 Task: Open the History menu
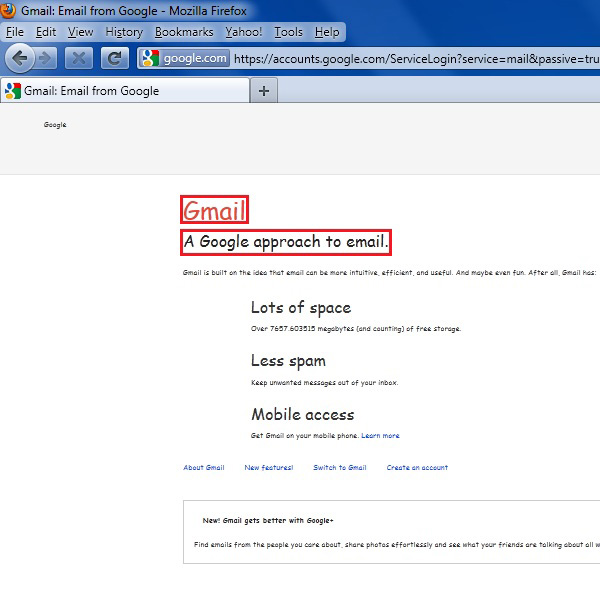(x=124, y=32)
